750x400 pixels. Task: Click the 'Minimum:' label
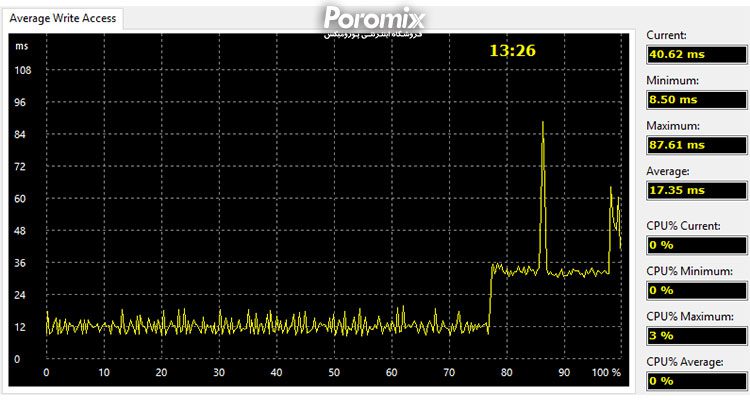pos(673,80)
